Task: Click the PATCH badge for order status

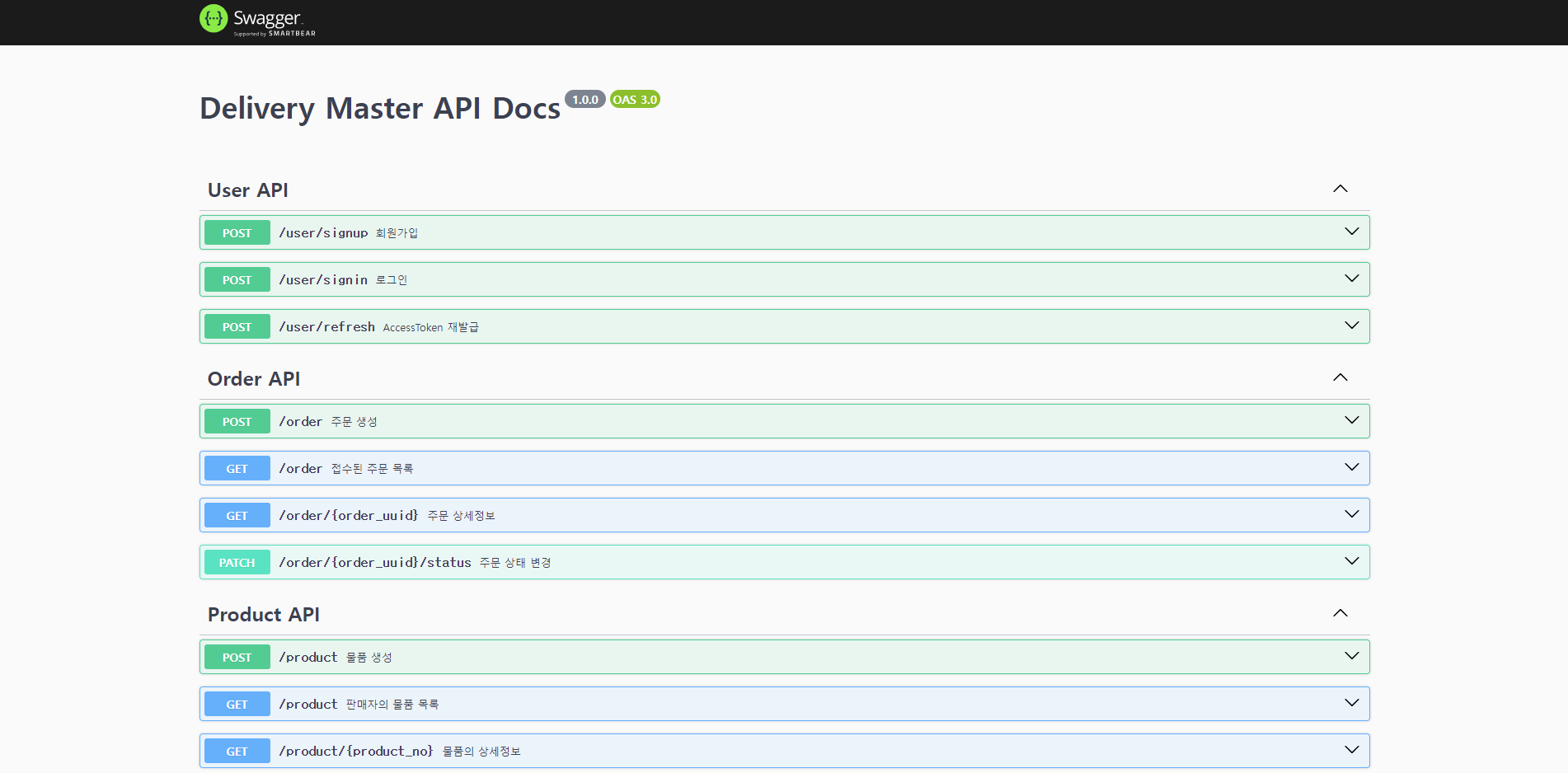Action: point(237,562)
